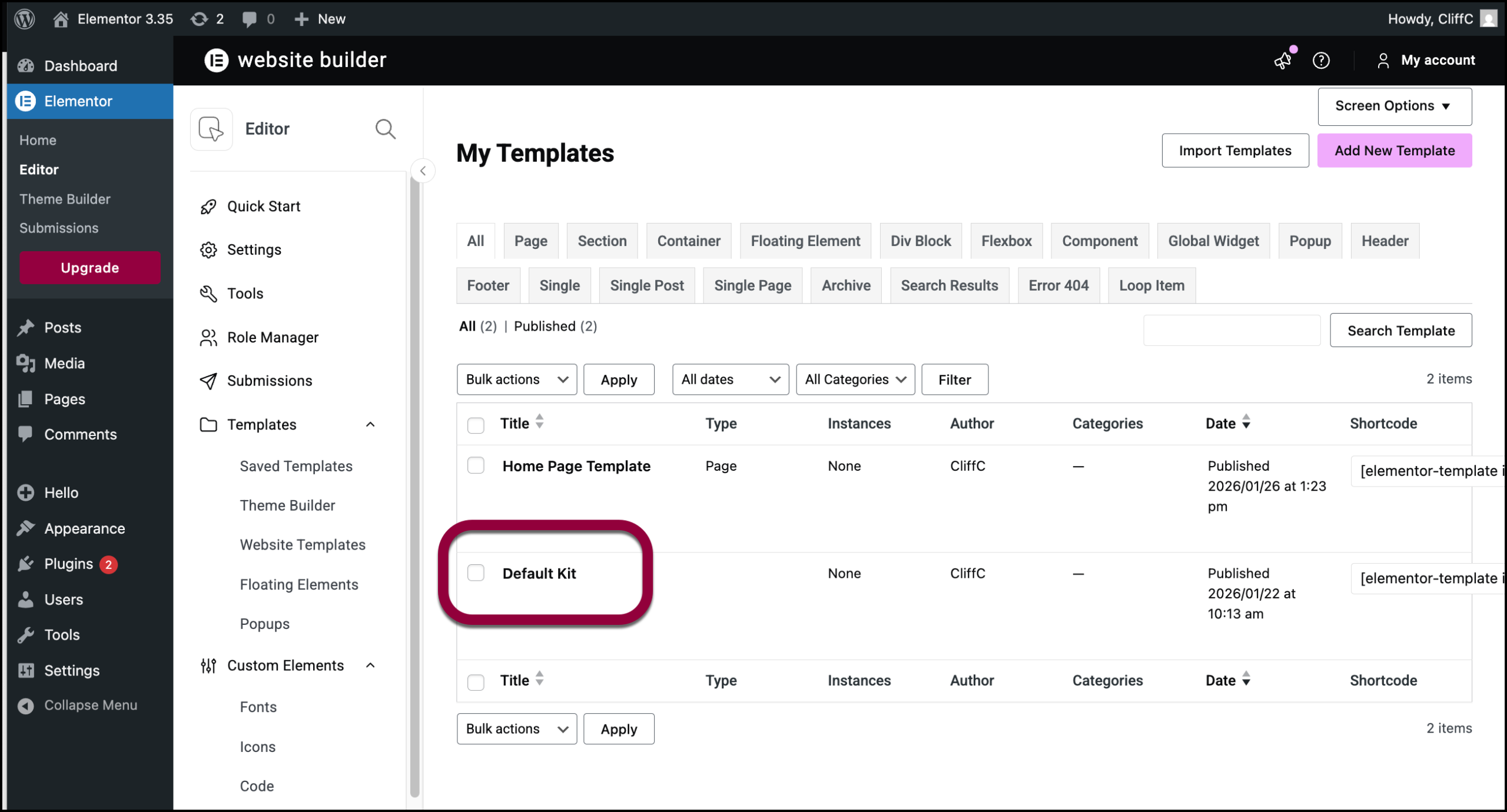This screenshot has width=1507, height=812.
Task: Open the top Bulk actions dropdown
Action: (516, 379)
